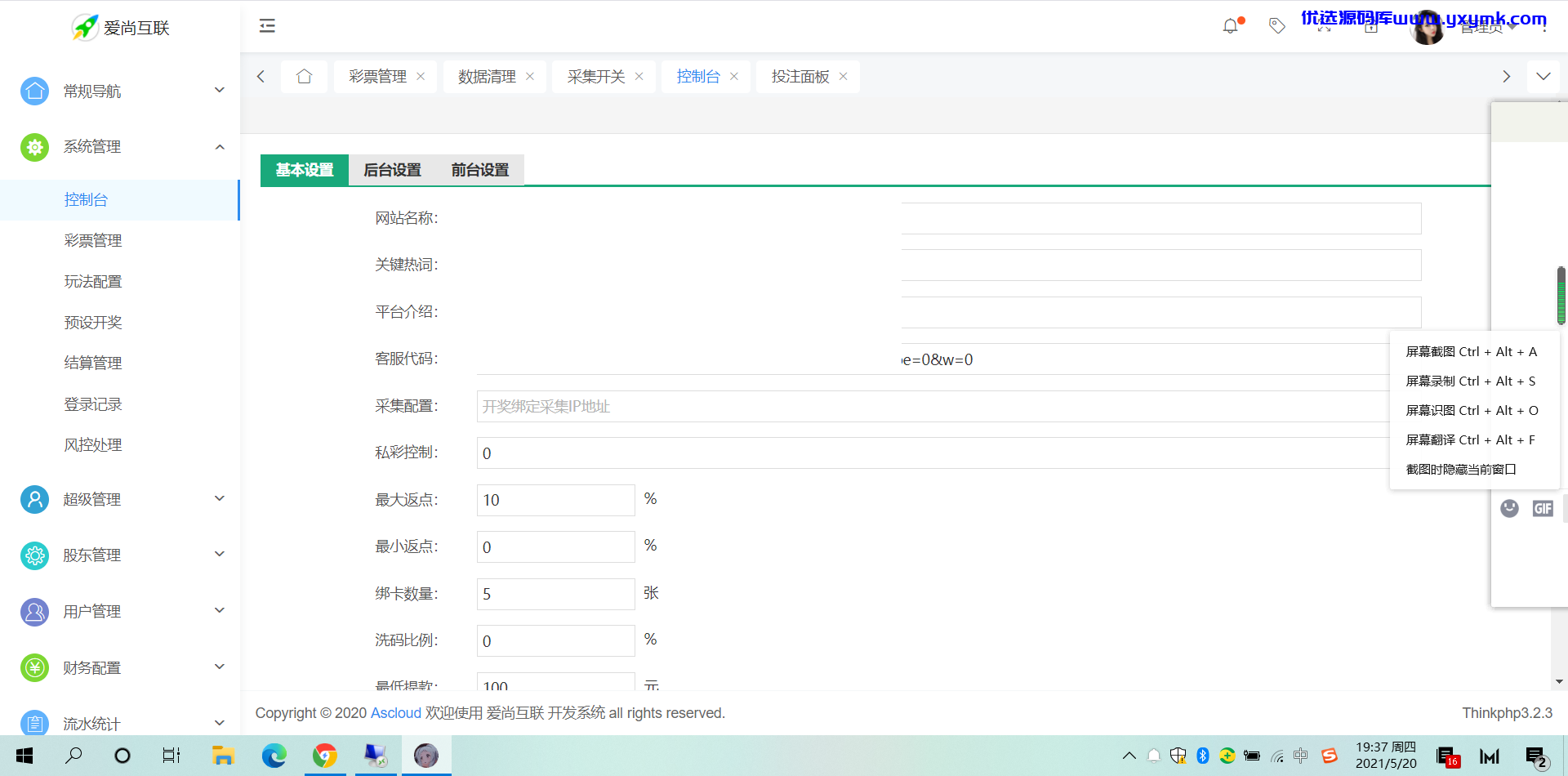Click the 采集配置 IP address field

[x=933, y=406]
